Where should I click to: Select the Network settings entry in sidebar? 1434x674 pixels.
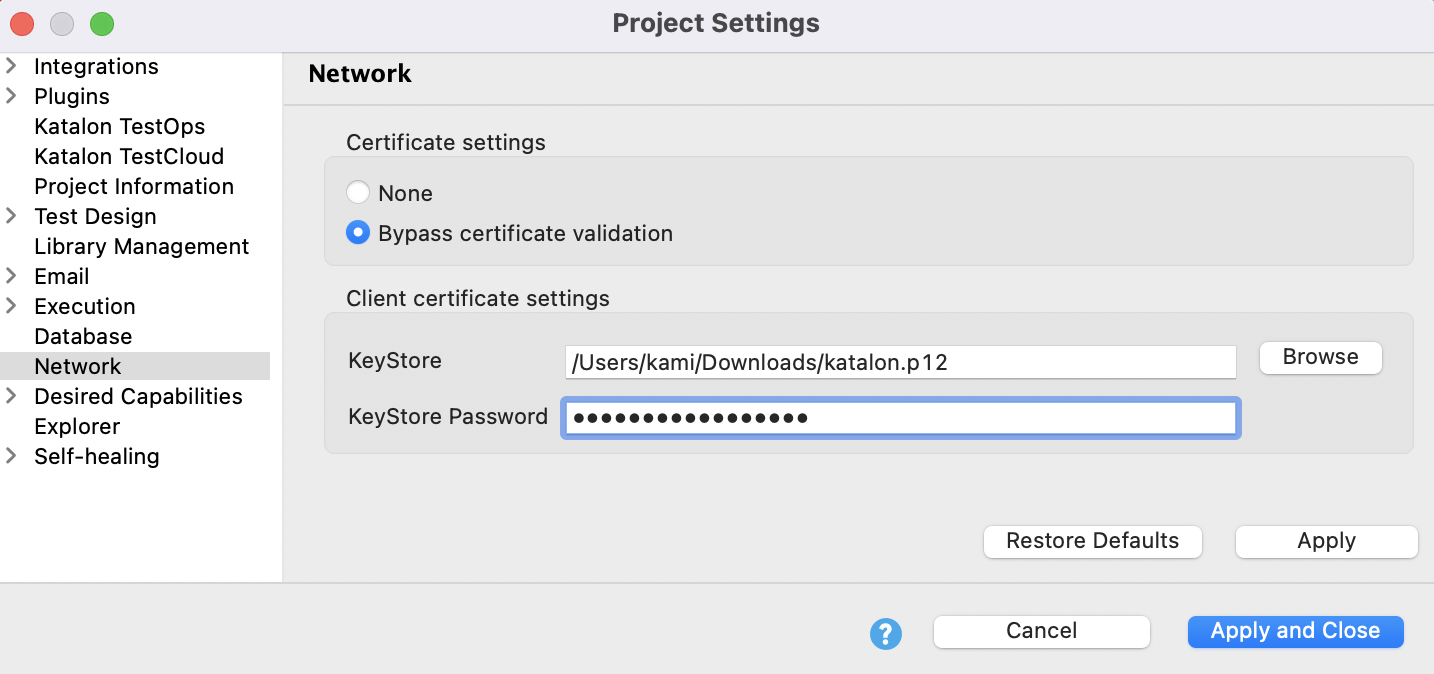point(77,366)
